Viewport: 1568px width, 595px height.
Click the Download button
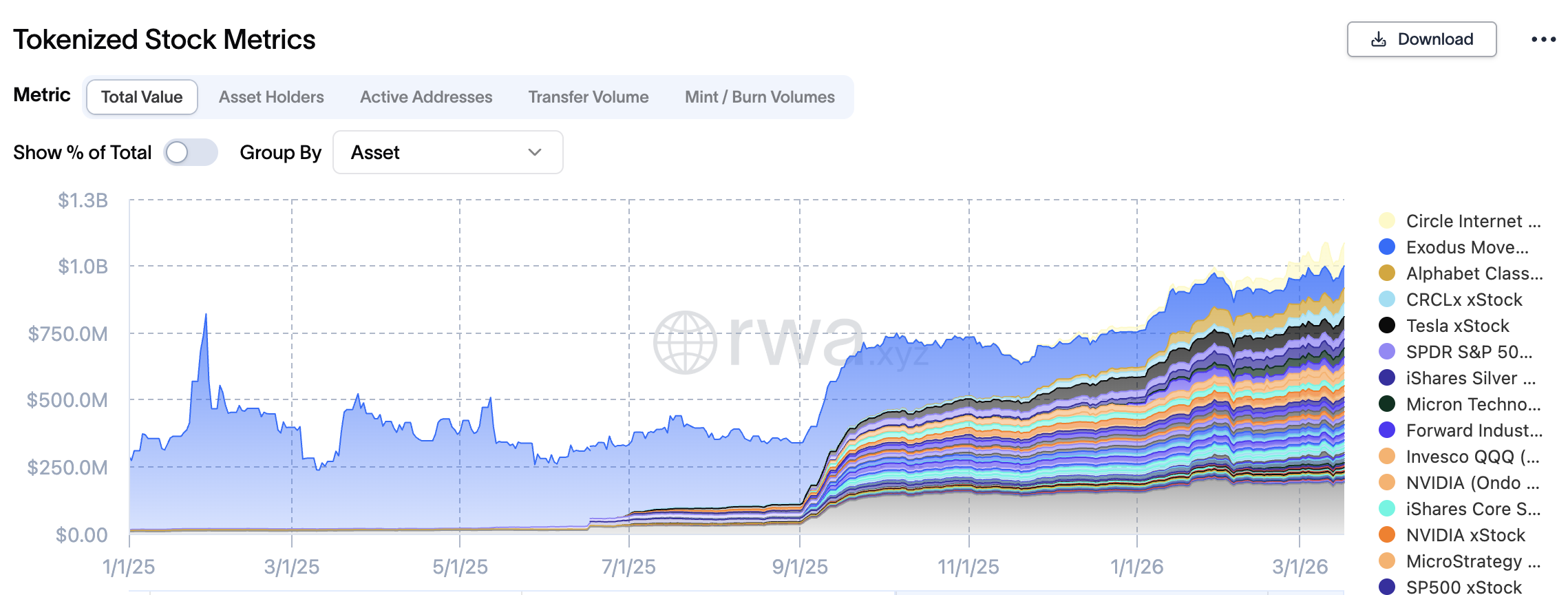pos(1422,39)
